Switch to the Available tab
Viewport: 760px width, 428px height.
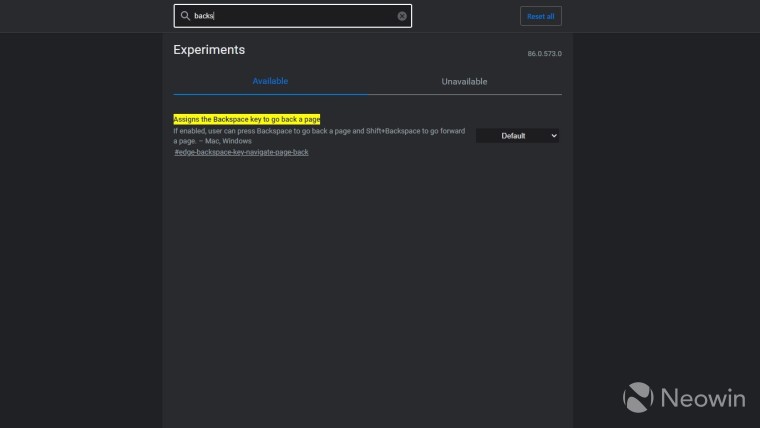[x=270, y=81]
